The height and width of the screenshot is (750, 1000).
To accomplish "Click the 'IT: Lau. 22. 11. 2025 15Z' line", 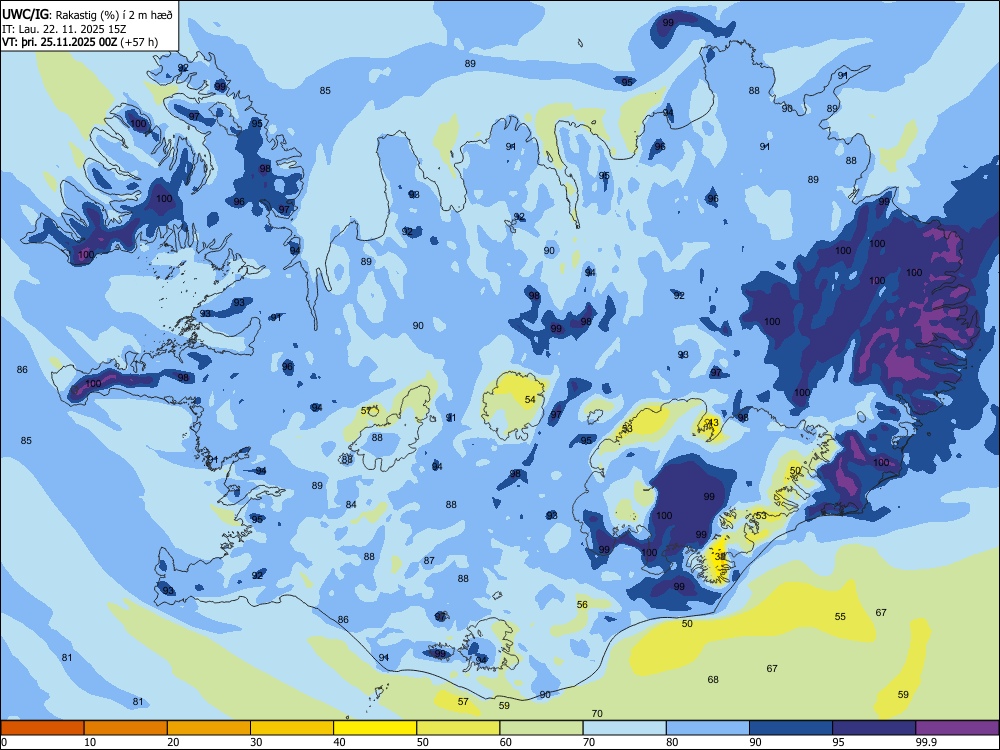I will tap(62, 29).
